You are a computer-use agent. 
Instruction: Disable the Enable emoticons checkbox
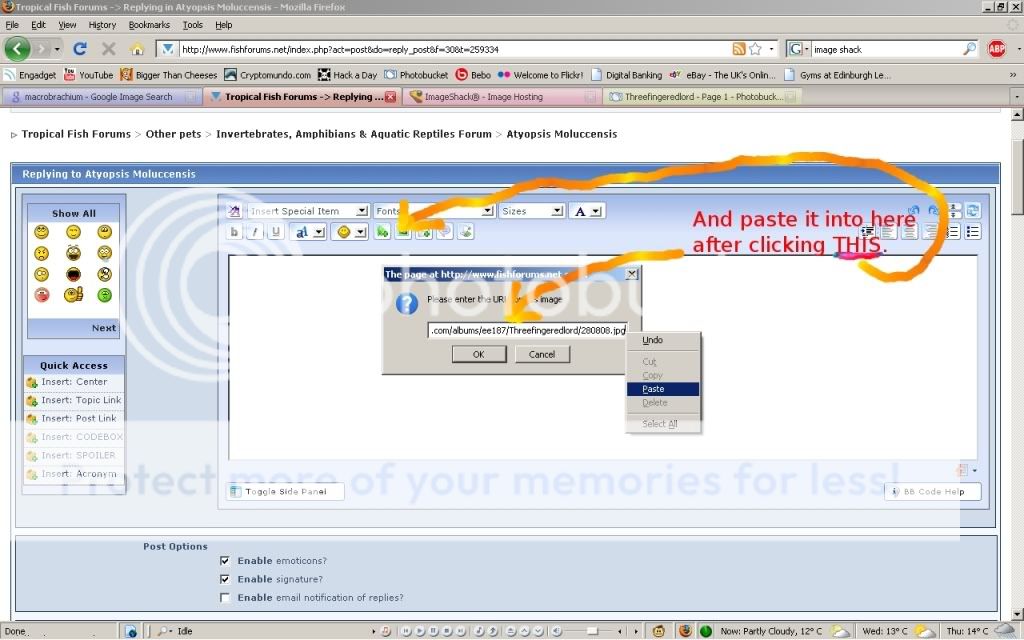226,560
